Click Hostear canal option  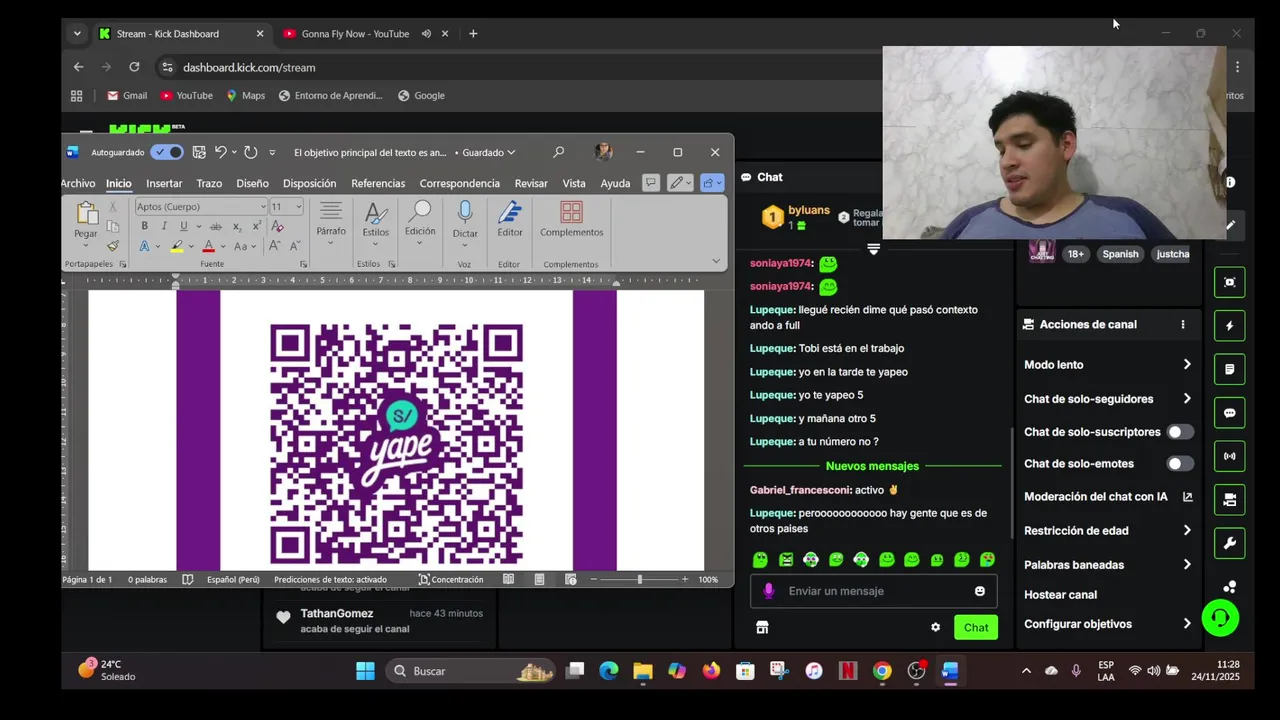pyautogui.click(x=1060, y=595)
